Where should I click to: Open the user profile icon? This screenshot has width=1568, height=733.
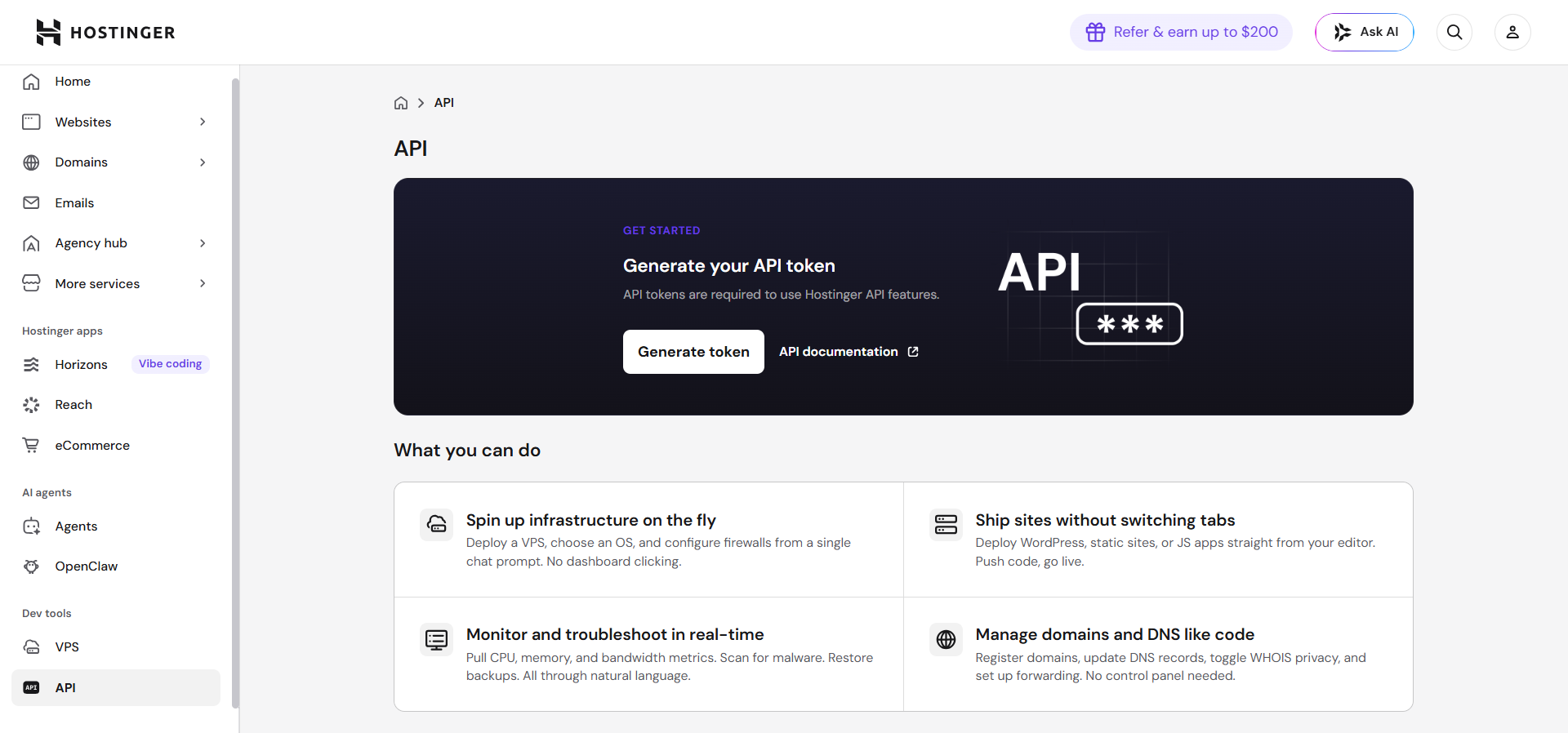[x=1512, y=33]
